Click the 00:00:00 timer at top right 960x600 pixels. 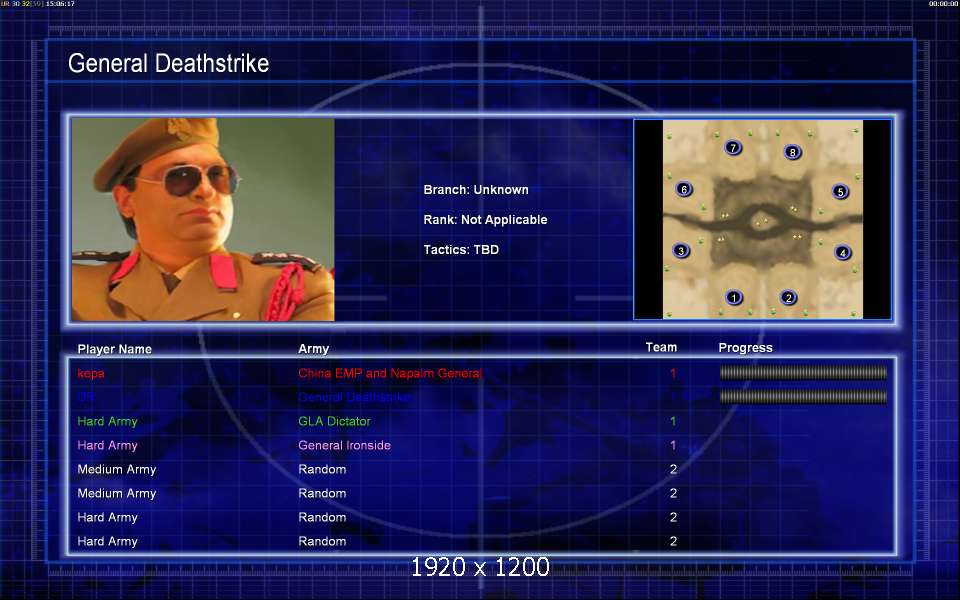coord(943,4)
